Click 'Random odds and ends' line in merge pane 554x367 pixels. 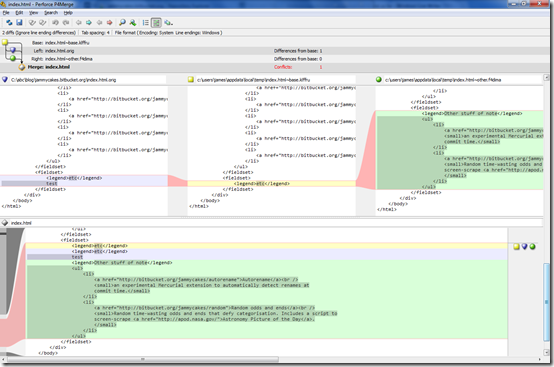(x=204, y=308)
